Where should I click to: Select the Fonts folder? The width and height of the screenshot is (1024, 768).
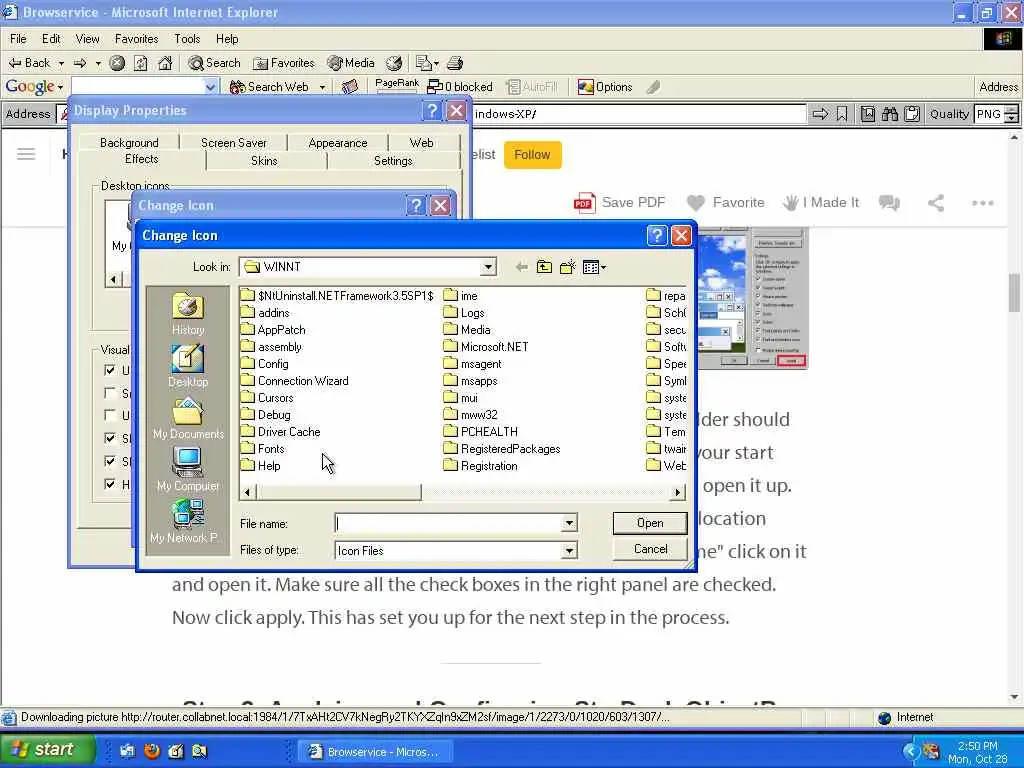tap(263, 449)
